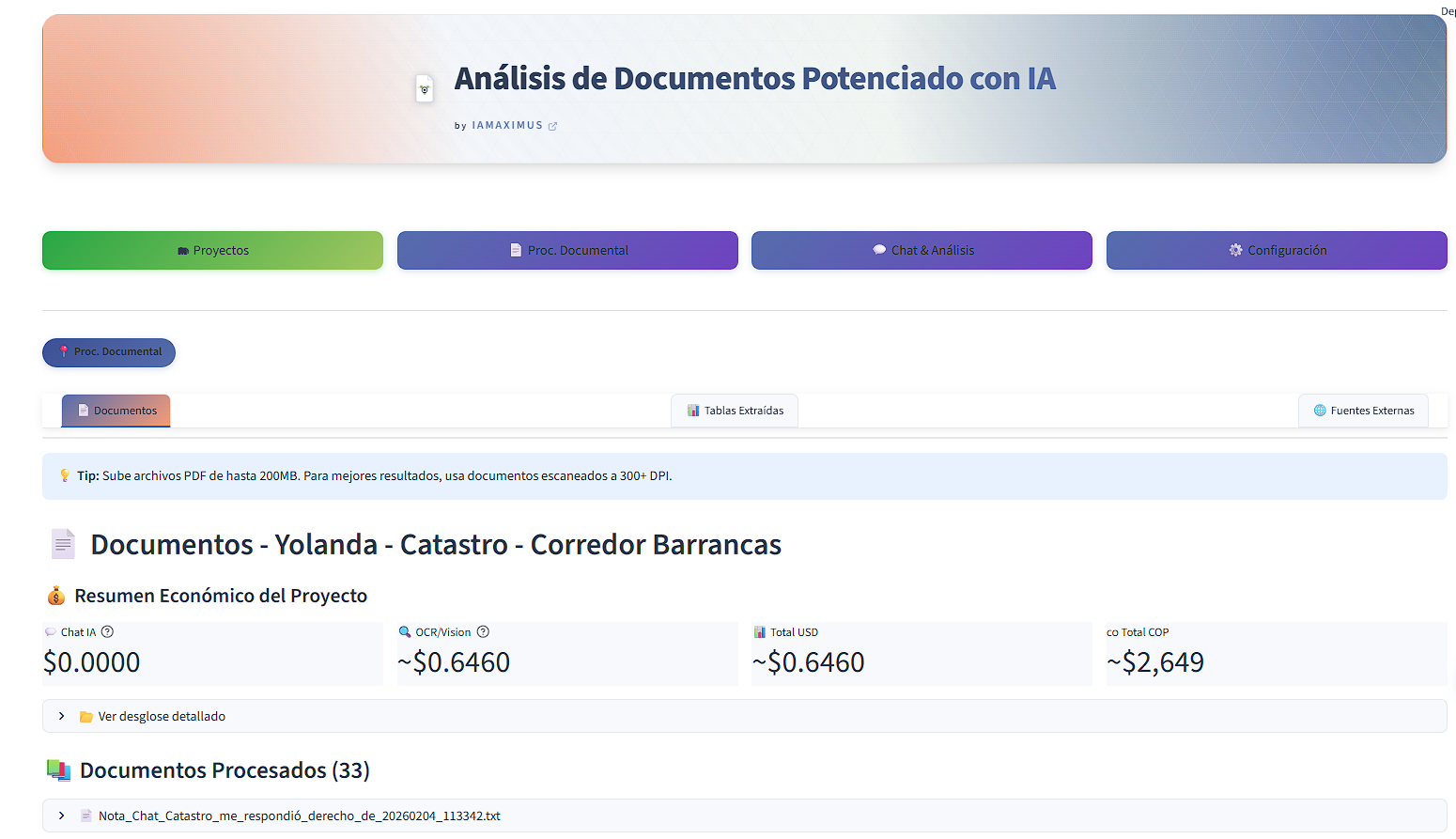Click the help tooltip icon next to Chat IA
The image size is (1456, 839).
point(107,631)
